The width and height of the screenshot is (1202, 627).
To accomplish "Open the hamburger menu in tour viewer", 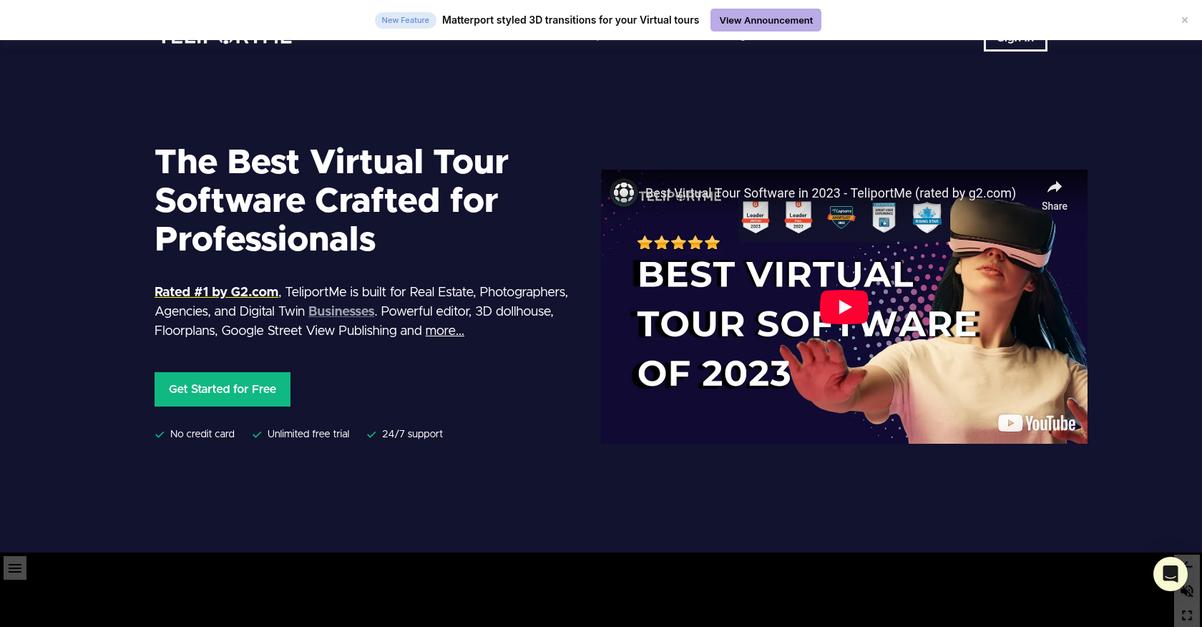I will (x=15, y=568).
